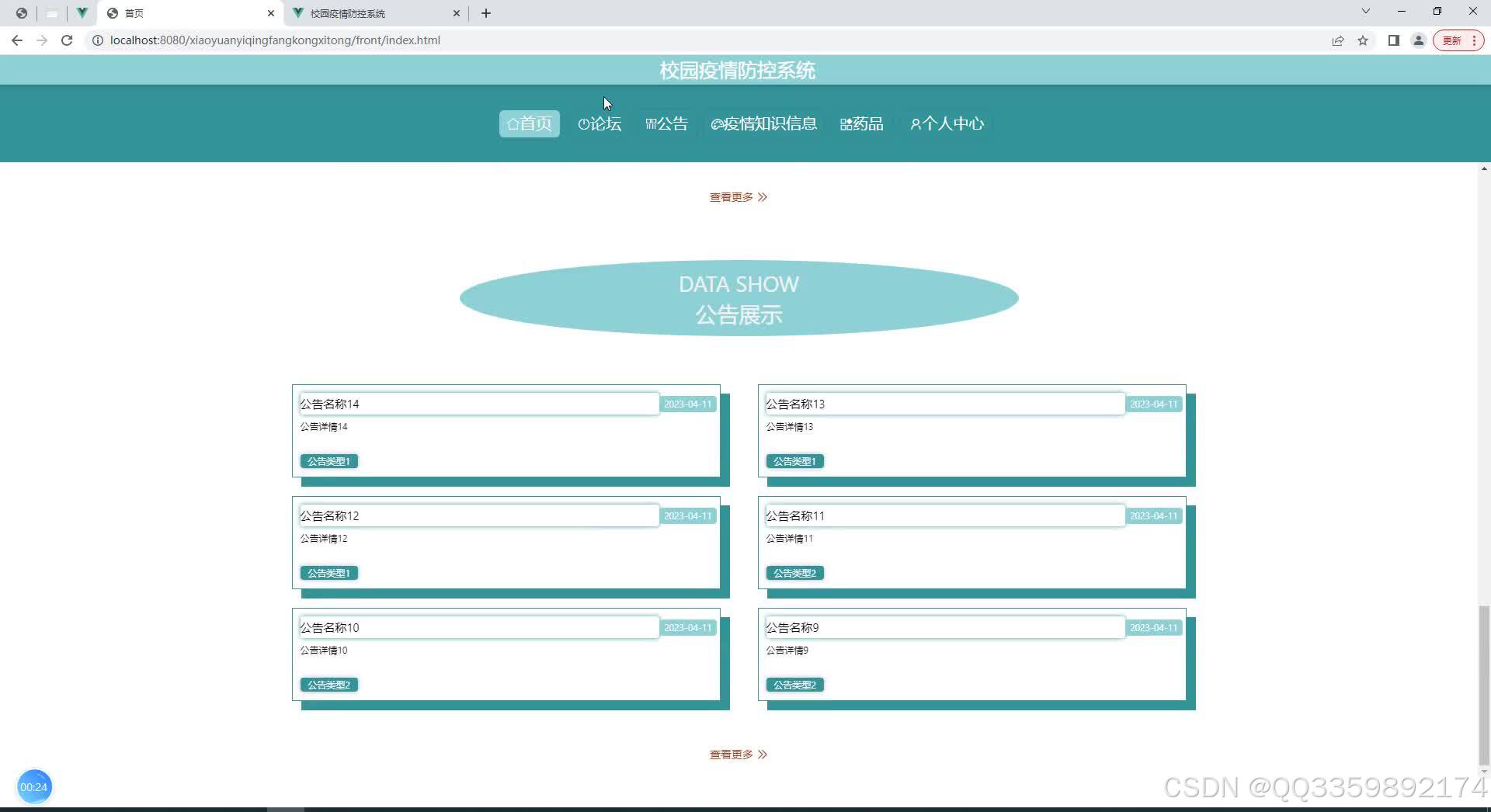This screenshot has height=812, width=1491.
Task: Open the 药品 navigation item
Action: pyautogui.click(x=862, y=123)
